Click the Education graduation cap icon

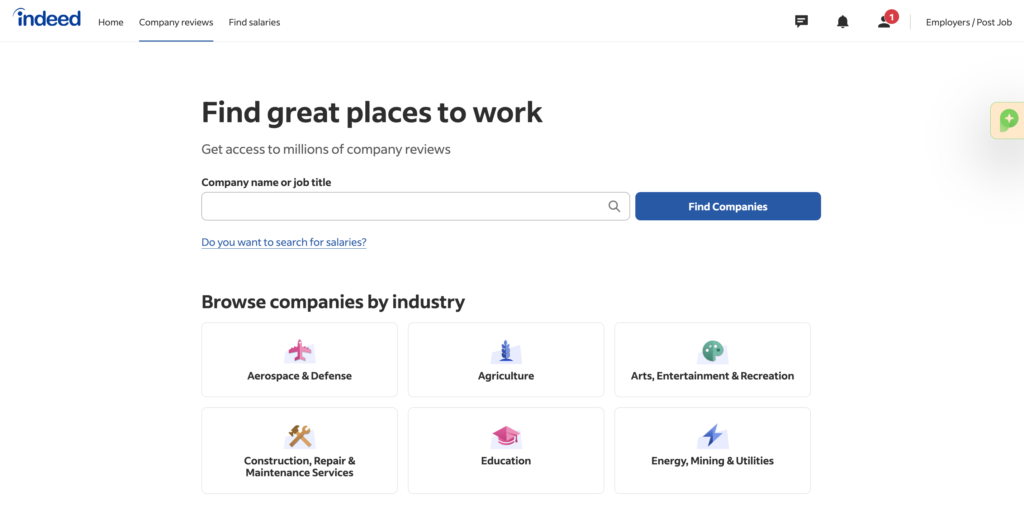point(505,436)
